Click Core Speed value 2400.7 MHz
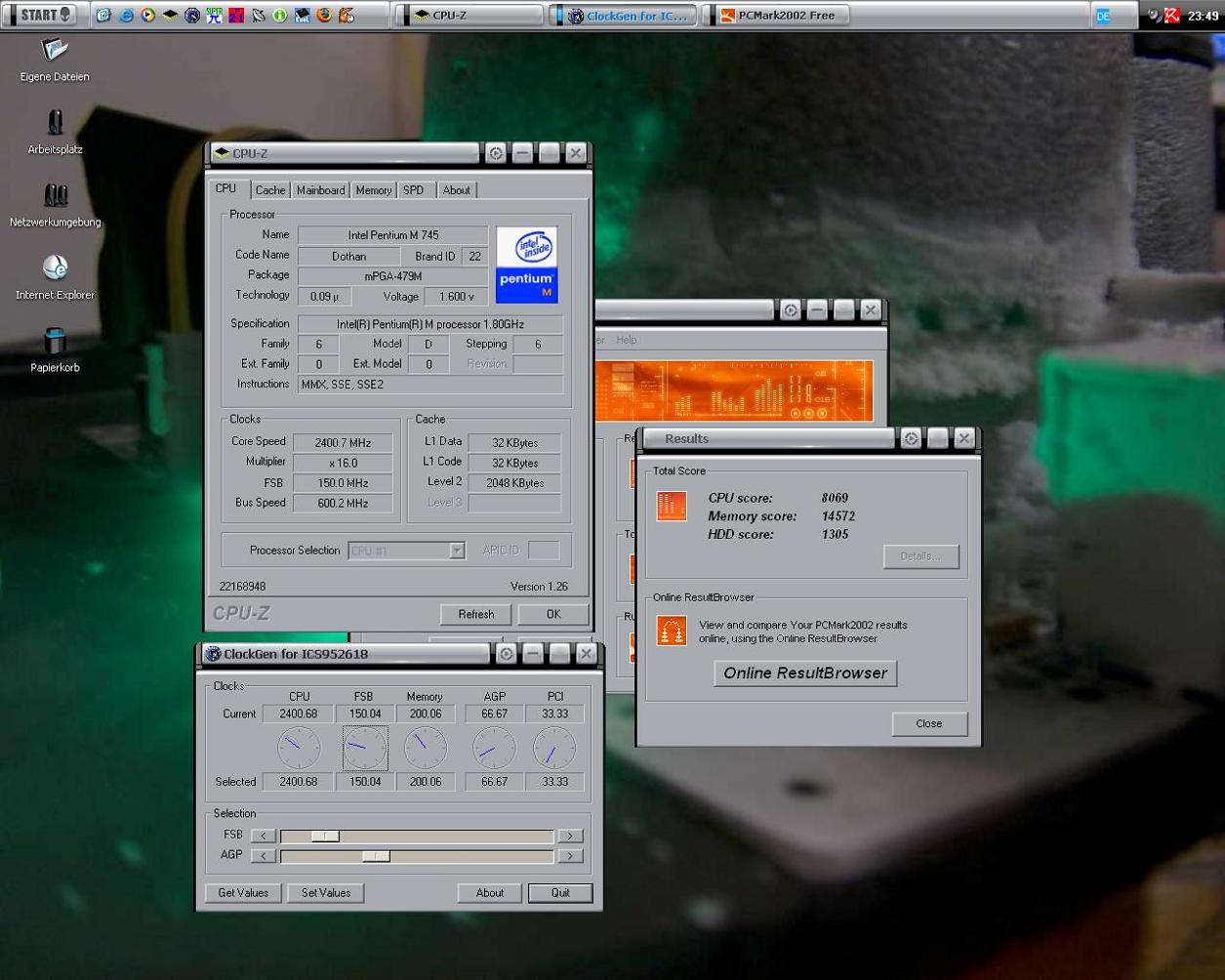Screen dimensions: 1225x980 pyautogui.click(x=343, y=442)
